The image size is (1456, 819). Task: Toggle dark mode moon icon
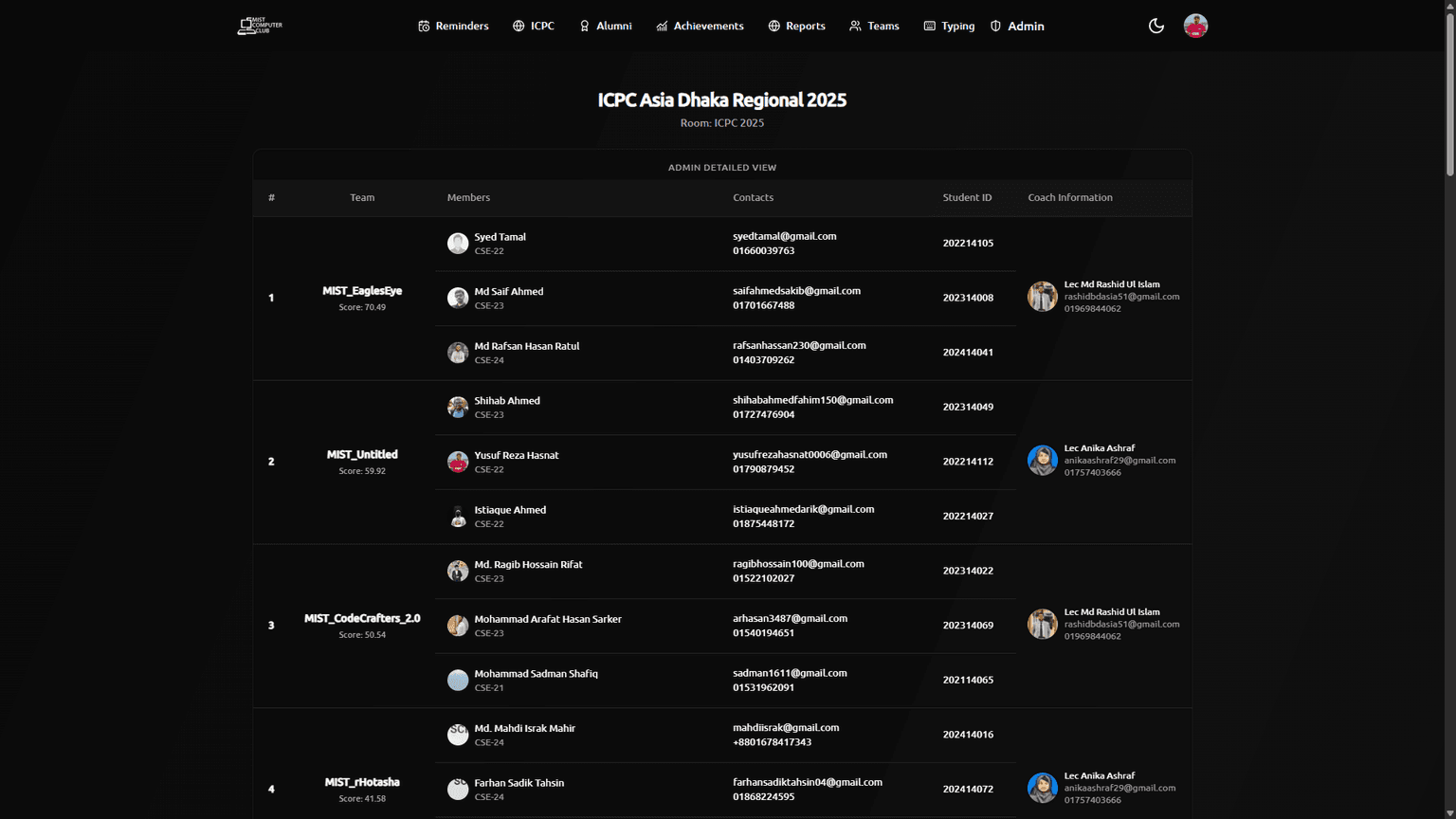tap(1156, 26)
